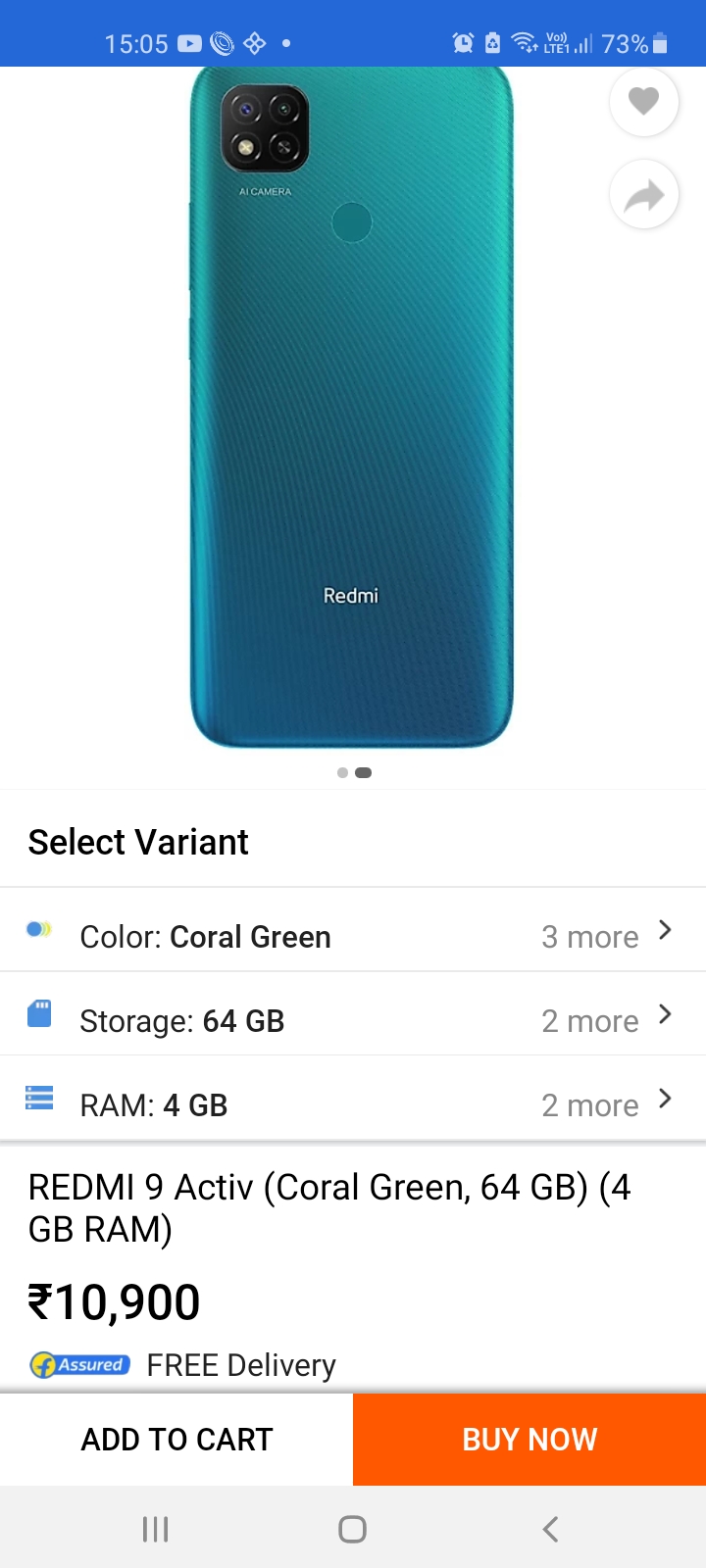Expand Storage options chevron
706x1568 pixels.
pyautogui.click(x=665, y=1014)
